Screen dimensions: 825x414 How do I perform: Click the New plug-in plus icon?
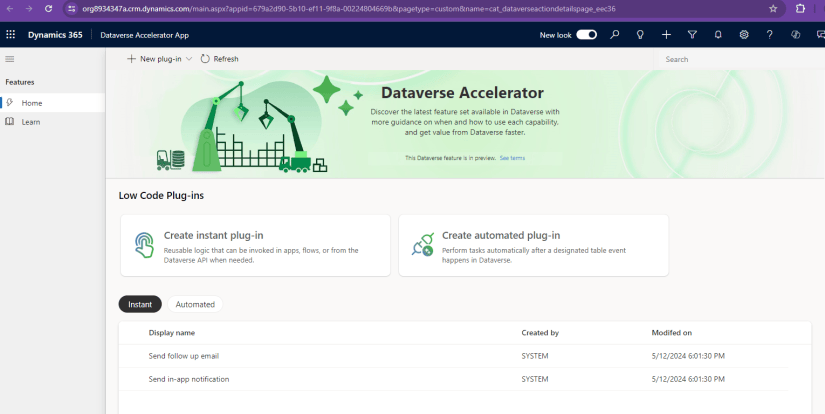(x=132, y=59)
